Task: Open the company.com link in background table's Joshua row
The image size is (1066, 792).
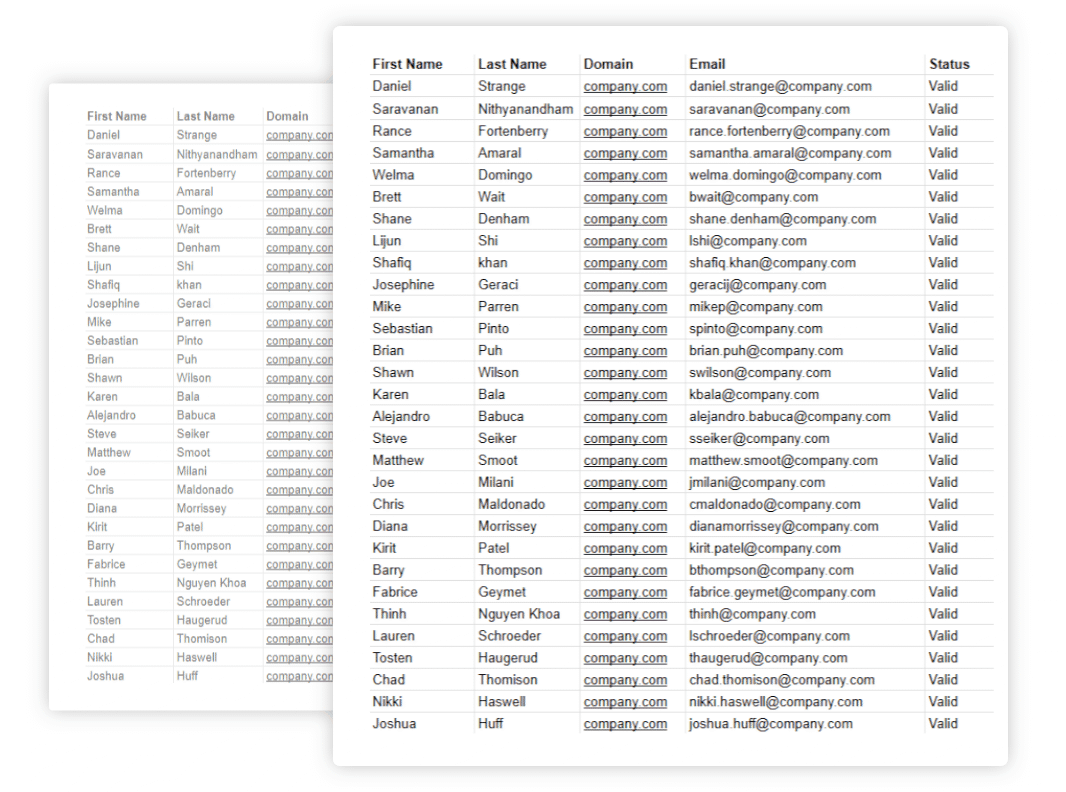Action: [x=299, y=676]
